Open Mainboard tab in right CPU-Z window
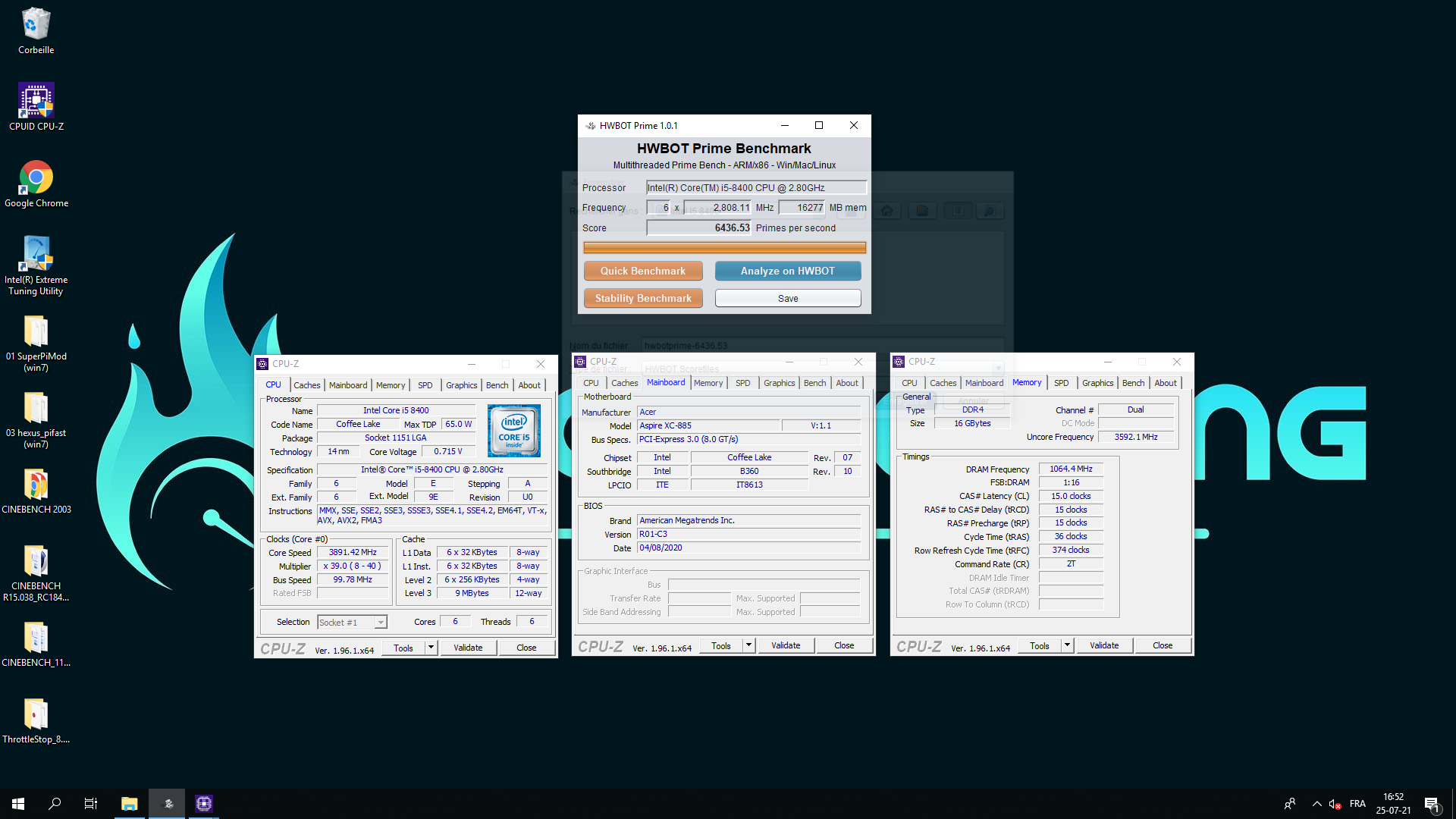 click(x=984, y=383)
